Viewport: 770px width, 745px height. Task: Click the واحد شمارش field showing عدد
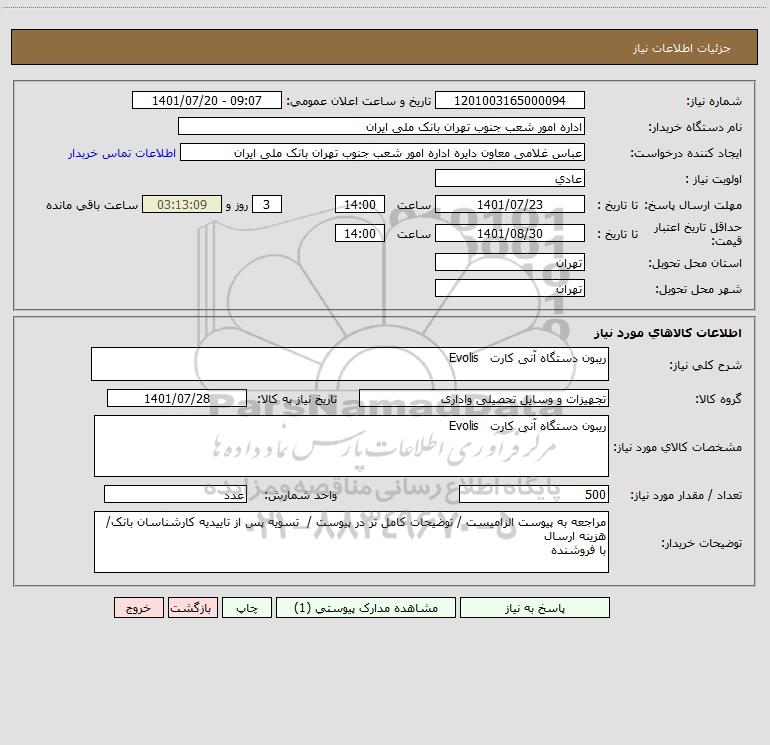point(175,495)
